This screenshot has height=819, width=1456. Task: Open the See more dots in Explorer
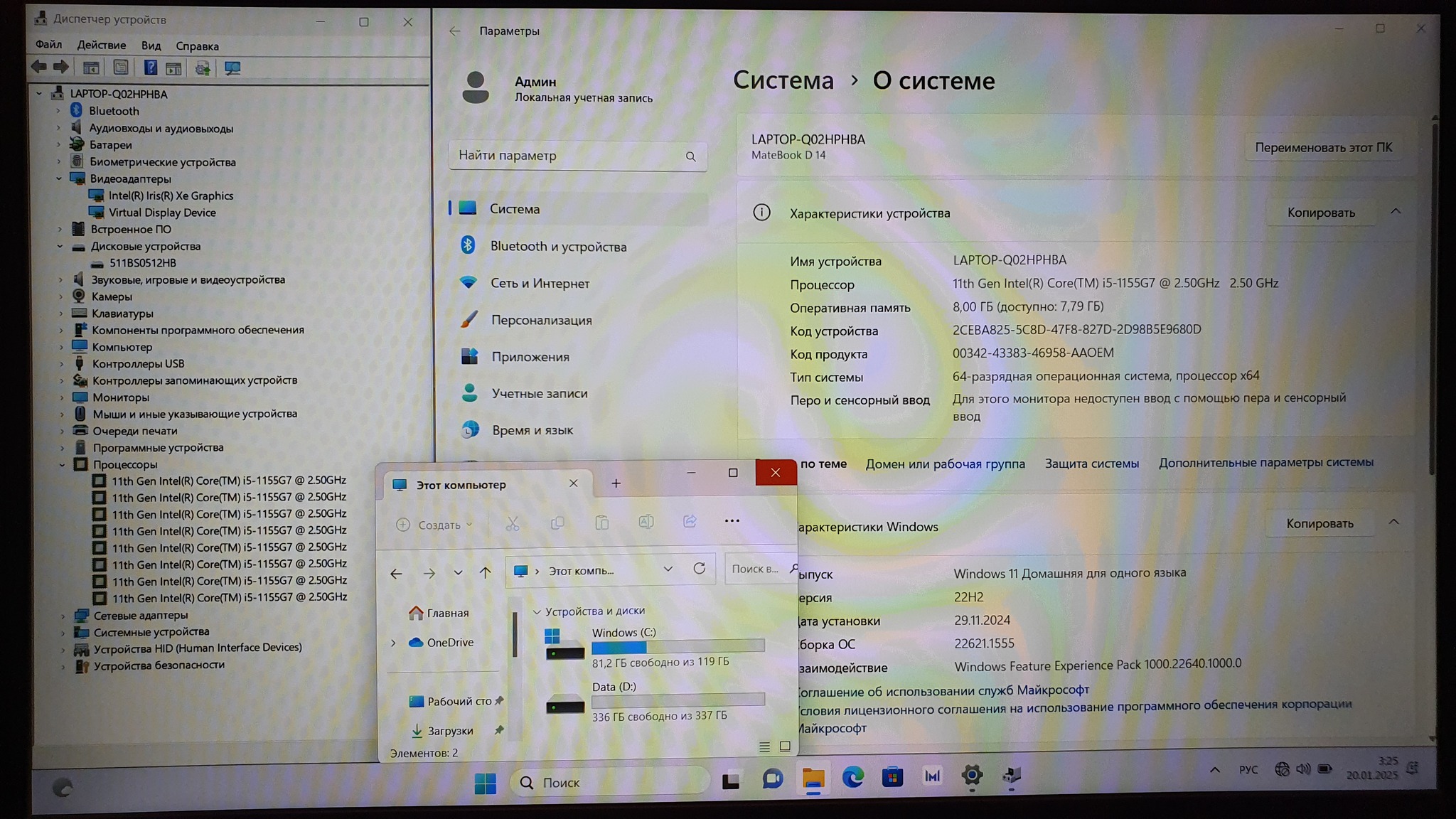pos(732,521)
